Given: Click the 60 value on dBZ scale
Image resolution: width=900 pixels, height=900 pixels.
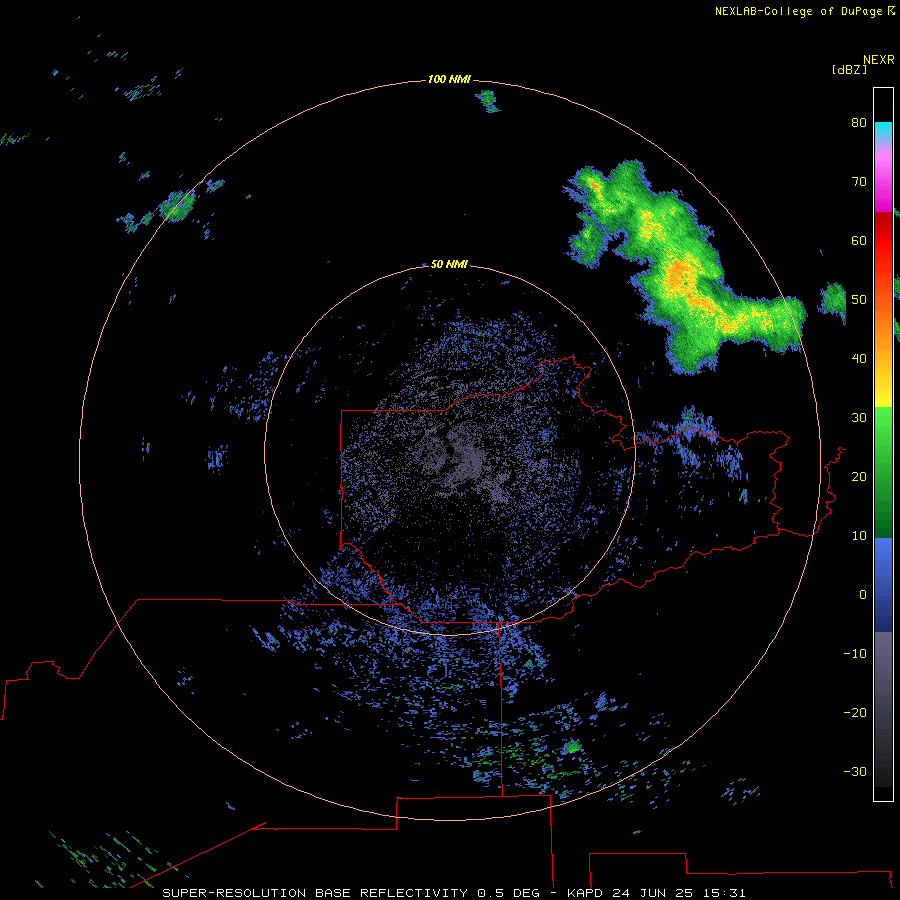Looking at the screenshot, I should tap(859, 240).
